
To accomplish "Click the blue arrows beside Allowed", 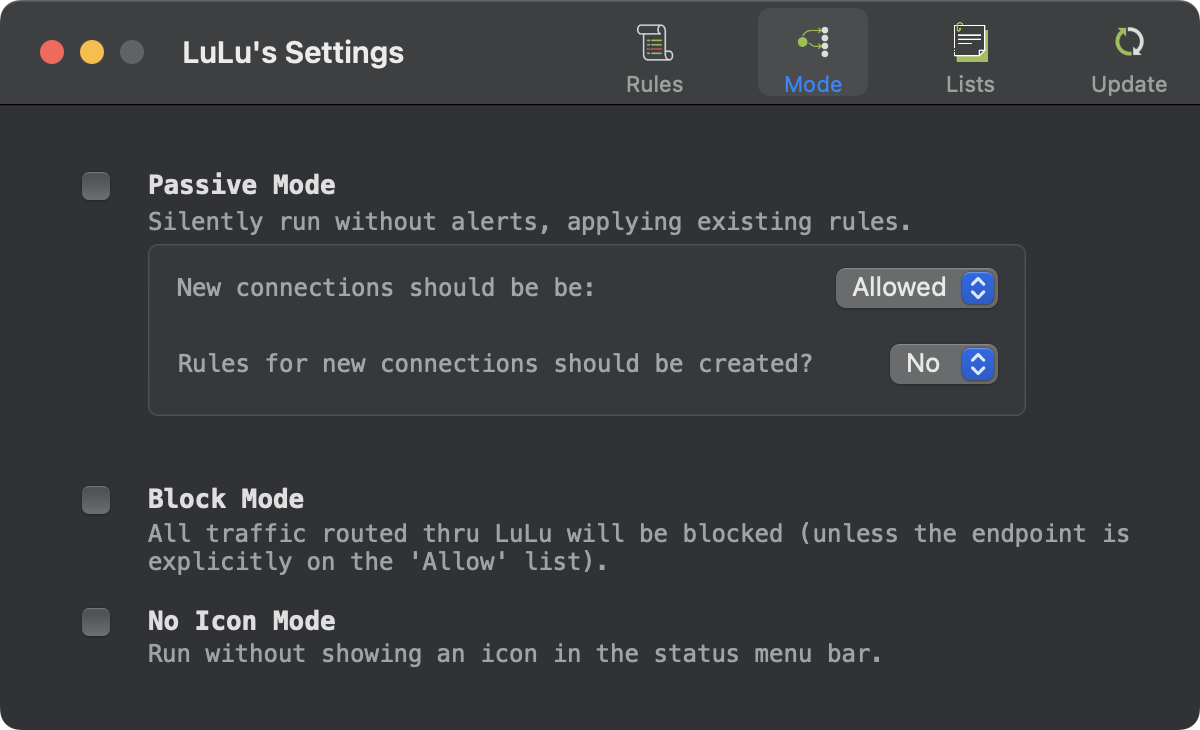I will pos(978,288).
